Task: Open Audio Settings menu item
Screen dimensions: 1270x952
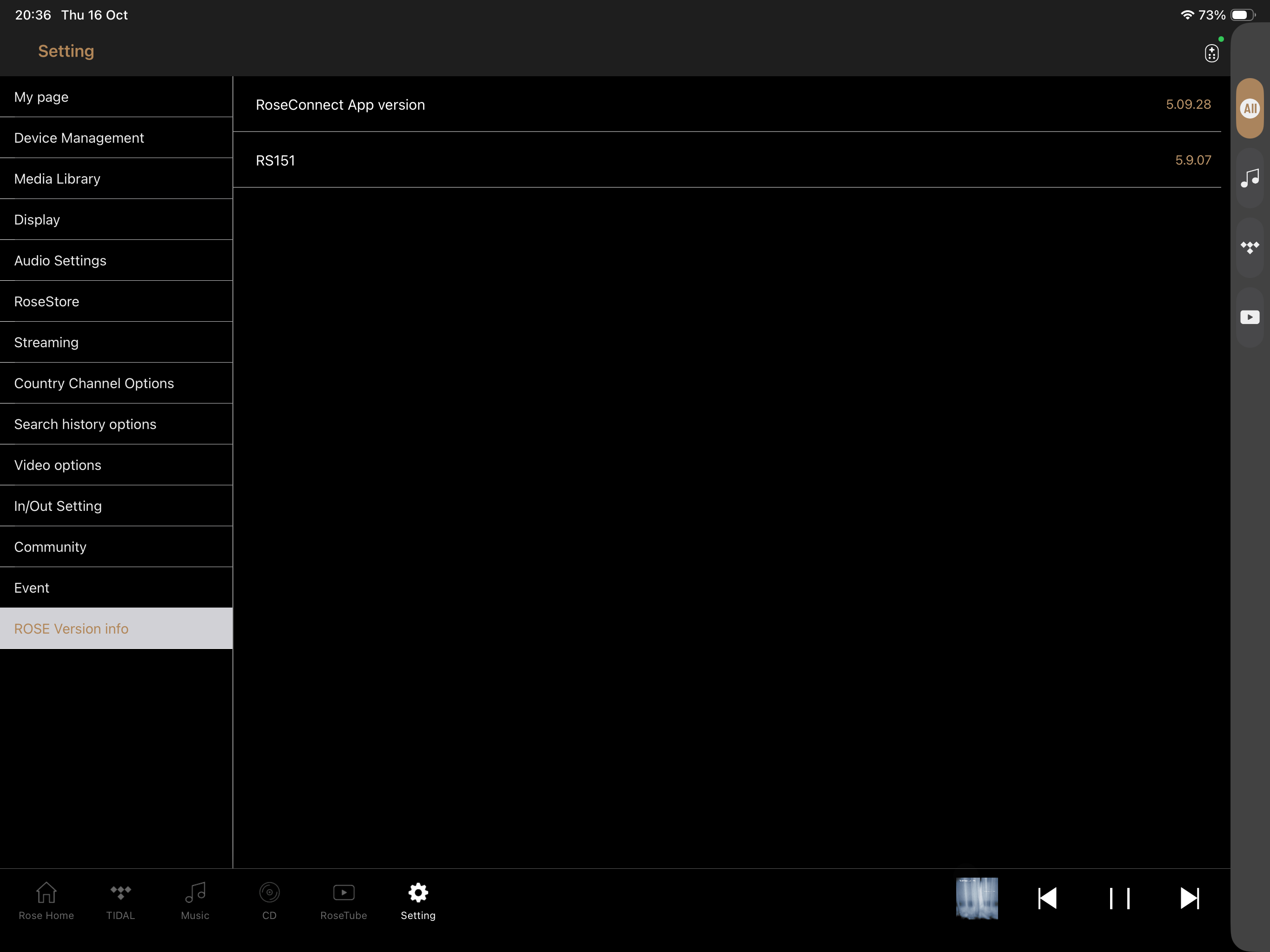Action: [116, 261]
